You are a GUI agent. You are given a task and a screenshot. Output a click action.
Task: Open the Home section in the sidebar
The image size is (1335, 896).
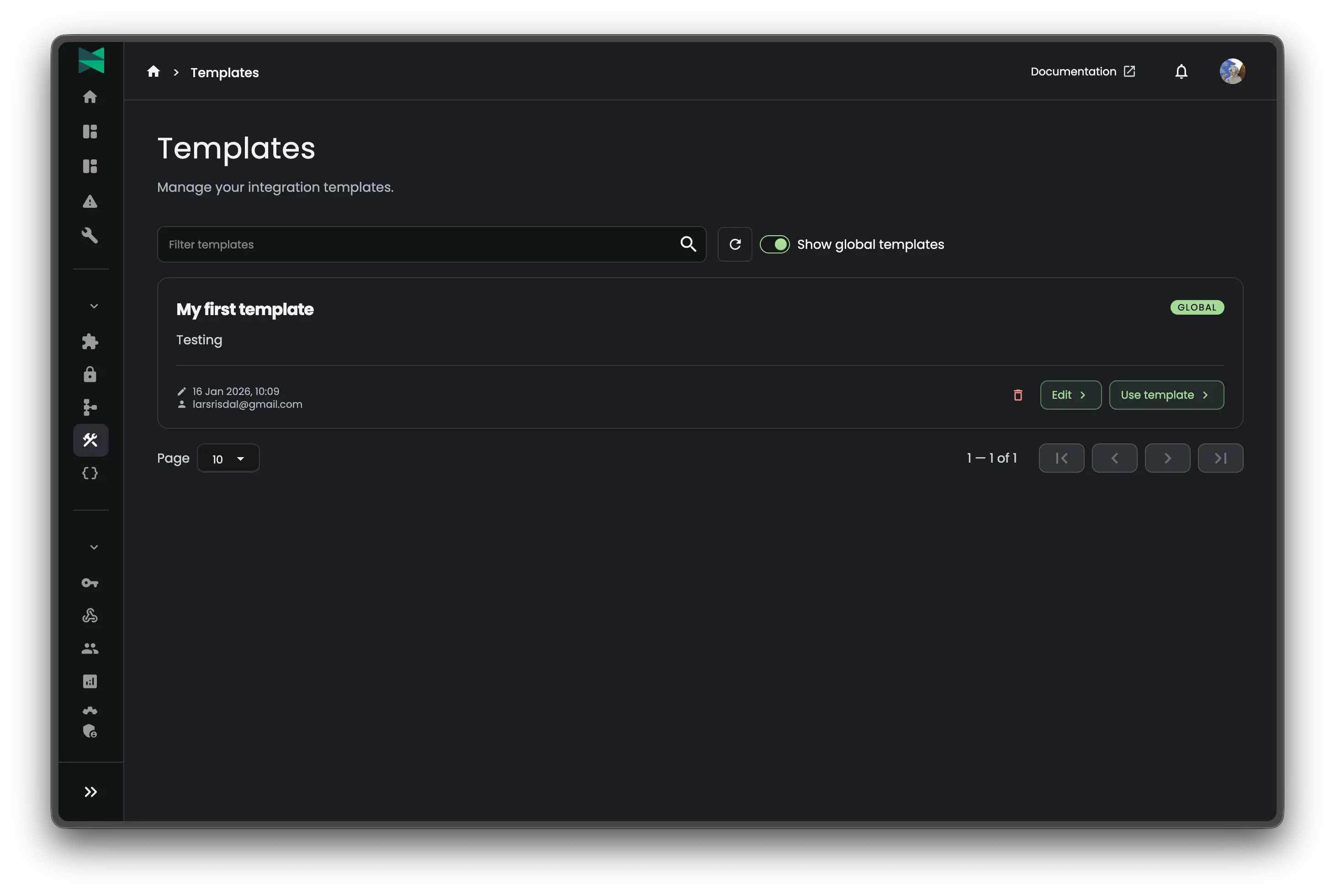[90, 97]
